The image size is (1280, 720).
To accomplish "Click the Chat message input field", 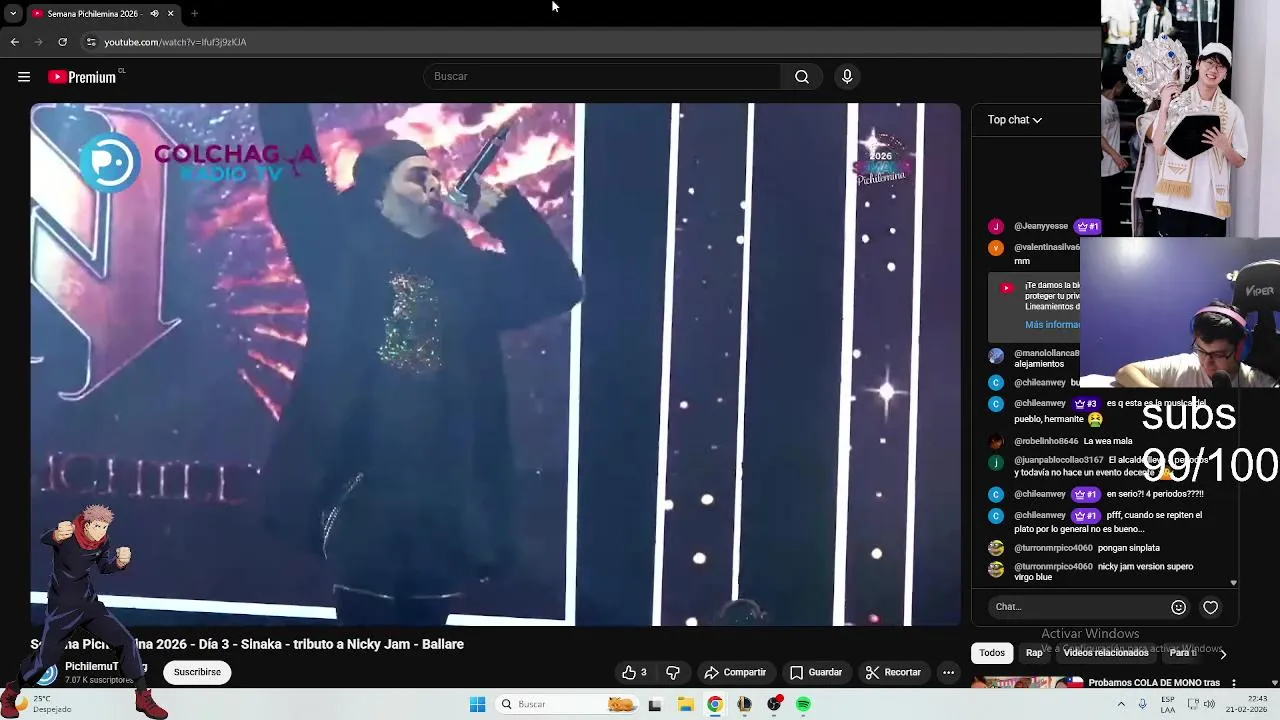I will tap(1080, 607).
